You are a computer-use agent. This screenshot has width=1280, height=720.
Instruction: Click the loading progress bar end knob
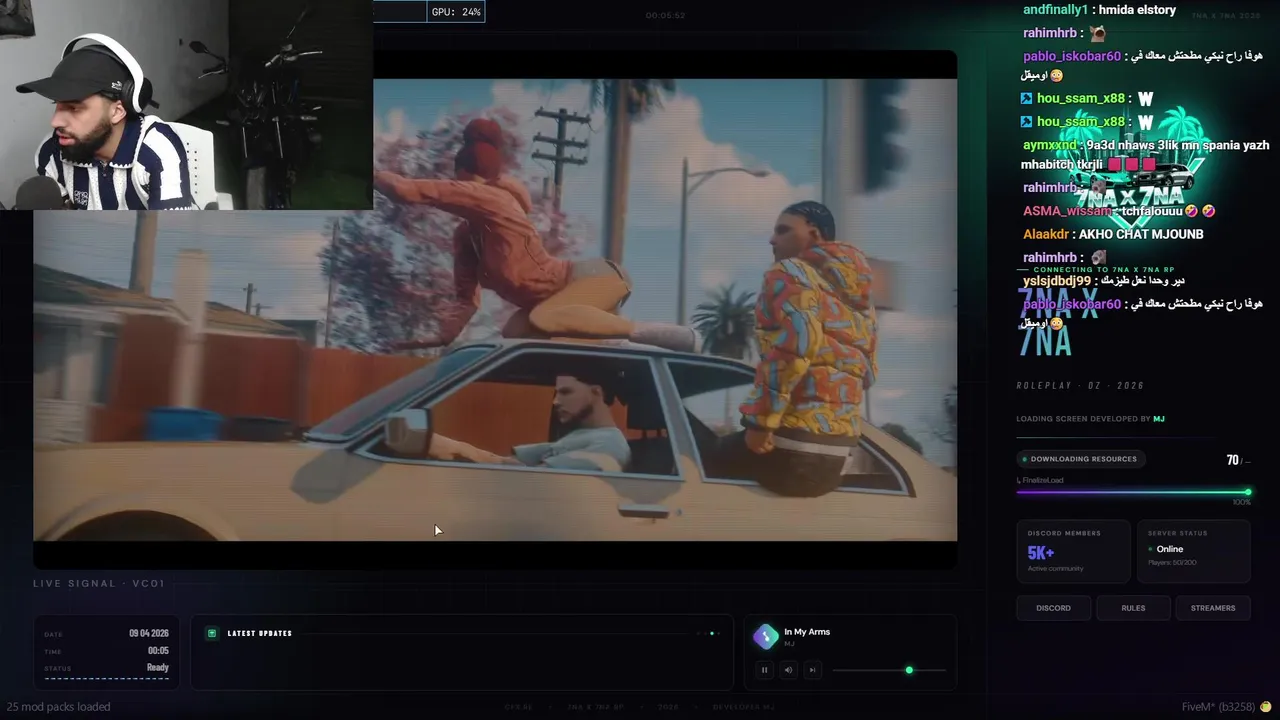coord(1248,491)
